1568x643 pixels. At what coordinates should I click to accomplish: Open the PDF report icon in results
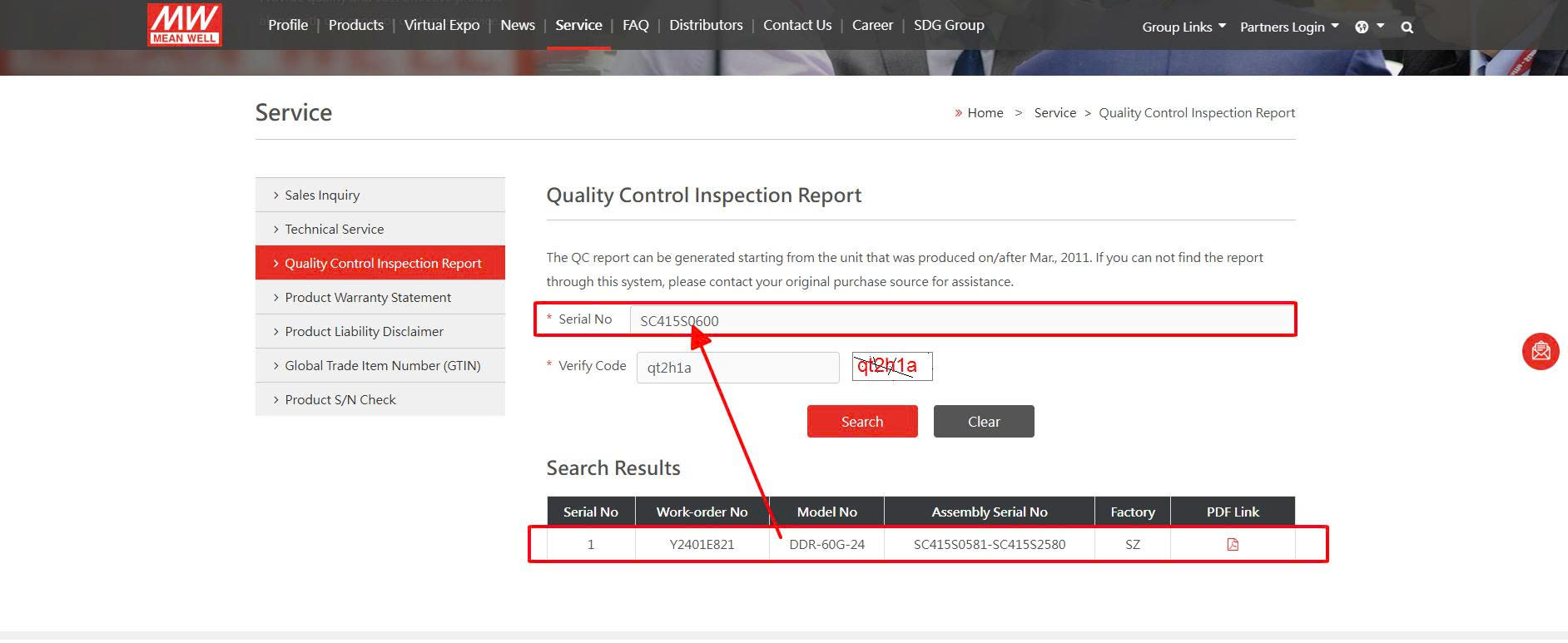coord(1233,545)
